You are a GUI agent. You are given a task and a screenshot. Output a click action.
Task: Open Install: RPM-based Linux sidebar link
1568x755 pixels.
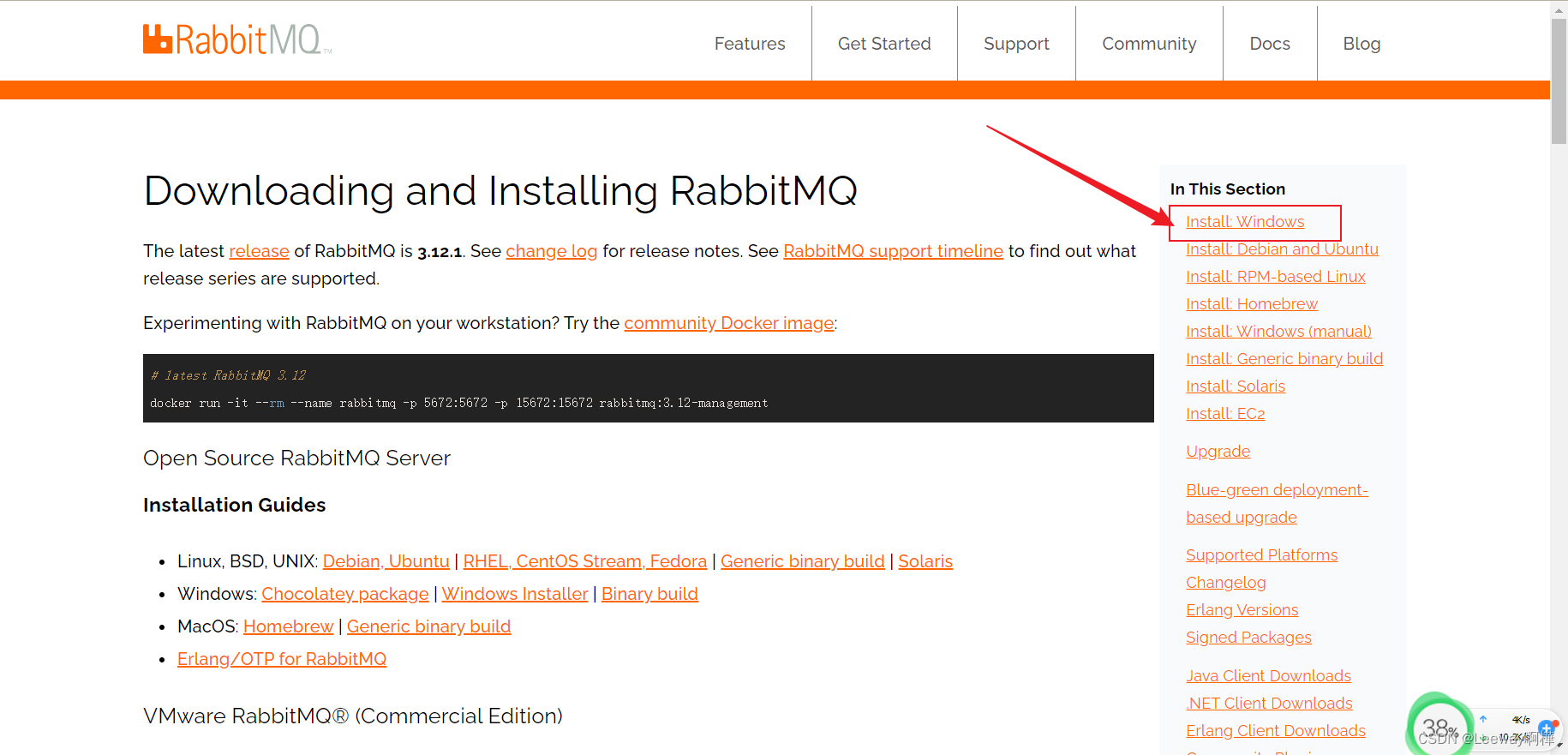pos(1276,277)
